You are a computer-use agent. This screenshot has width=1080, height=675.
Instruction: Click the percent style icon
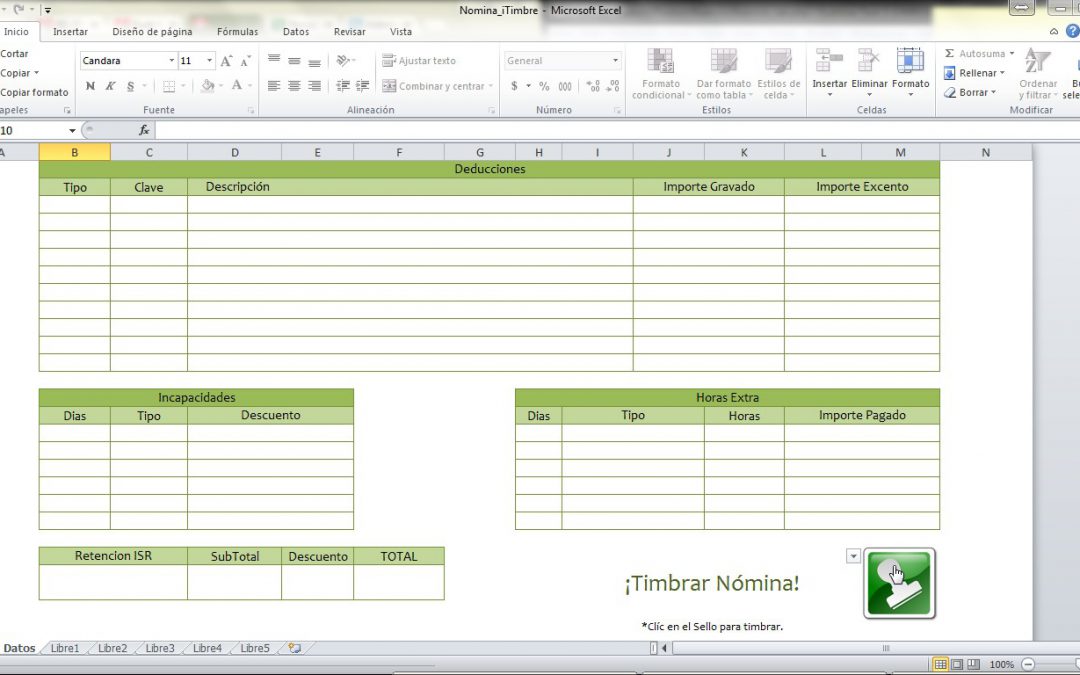(x=544, y=86)
